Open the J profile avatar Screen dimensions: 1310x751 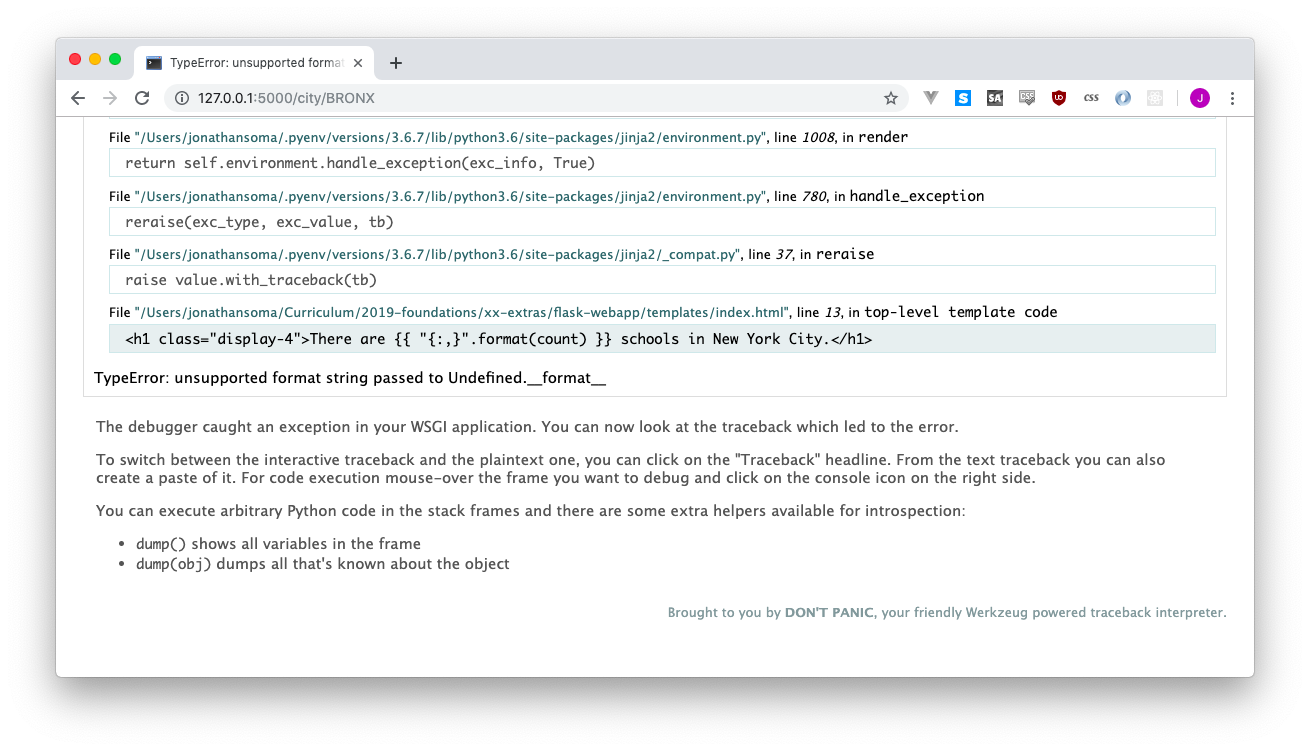1200,98
